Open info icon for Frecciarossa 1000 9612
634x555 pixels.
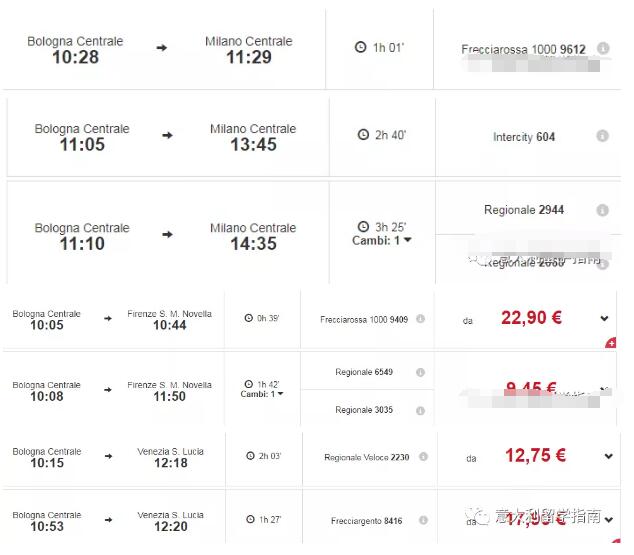point(603,48)
